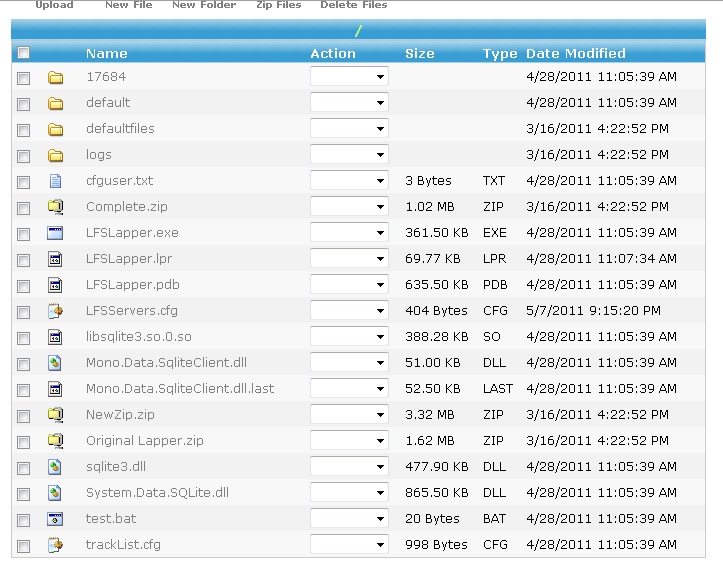Click the logs folder icon

coord(55,155)
